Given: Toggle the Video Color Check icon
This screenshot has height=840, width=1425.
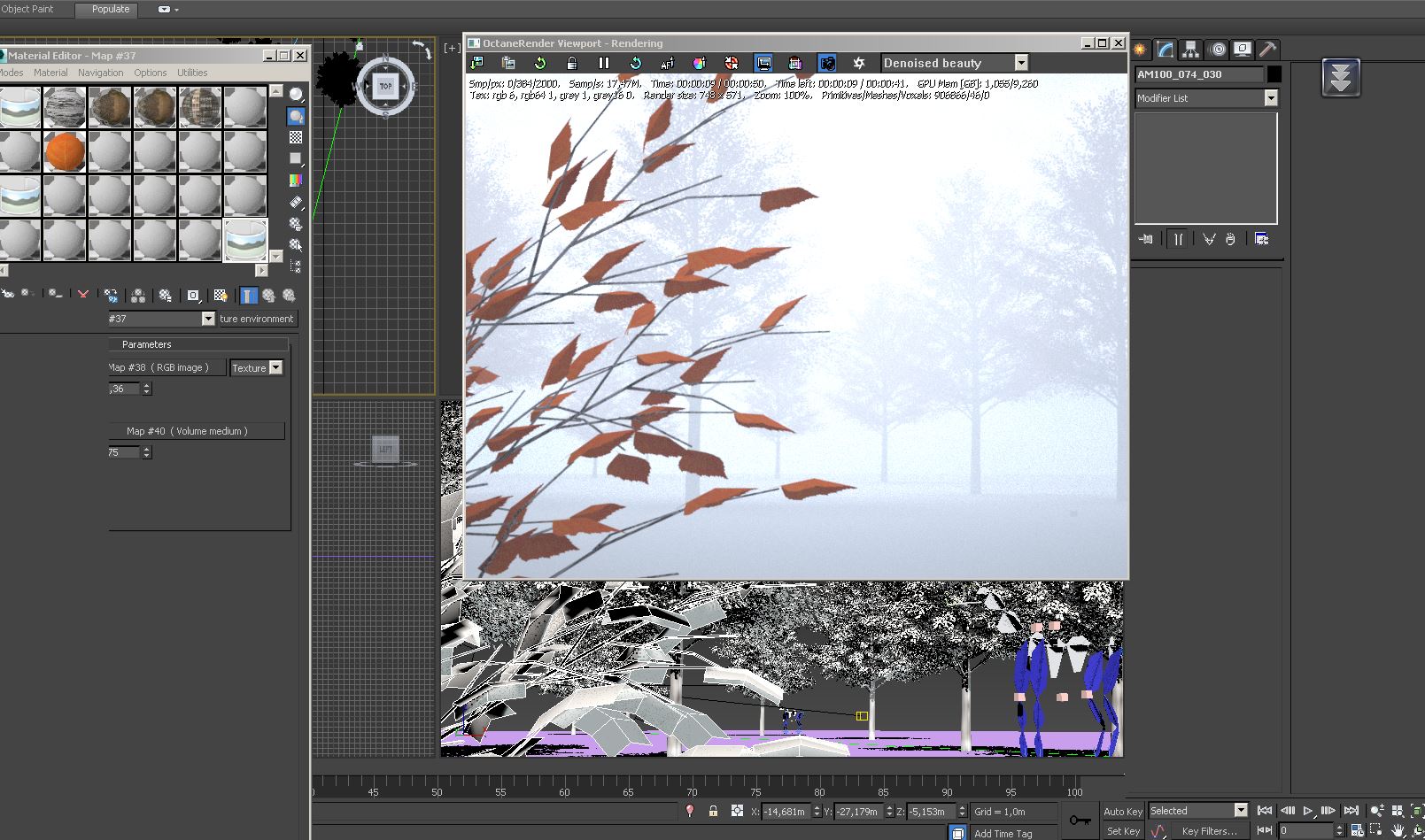Looking at the screenshot, I should 296,180.
